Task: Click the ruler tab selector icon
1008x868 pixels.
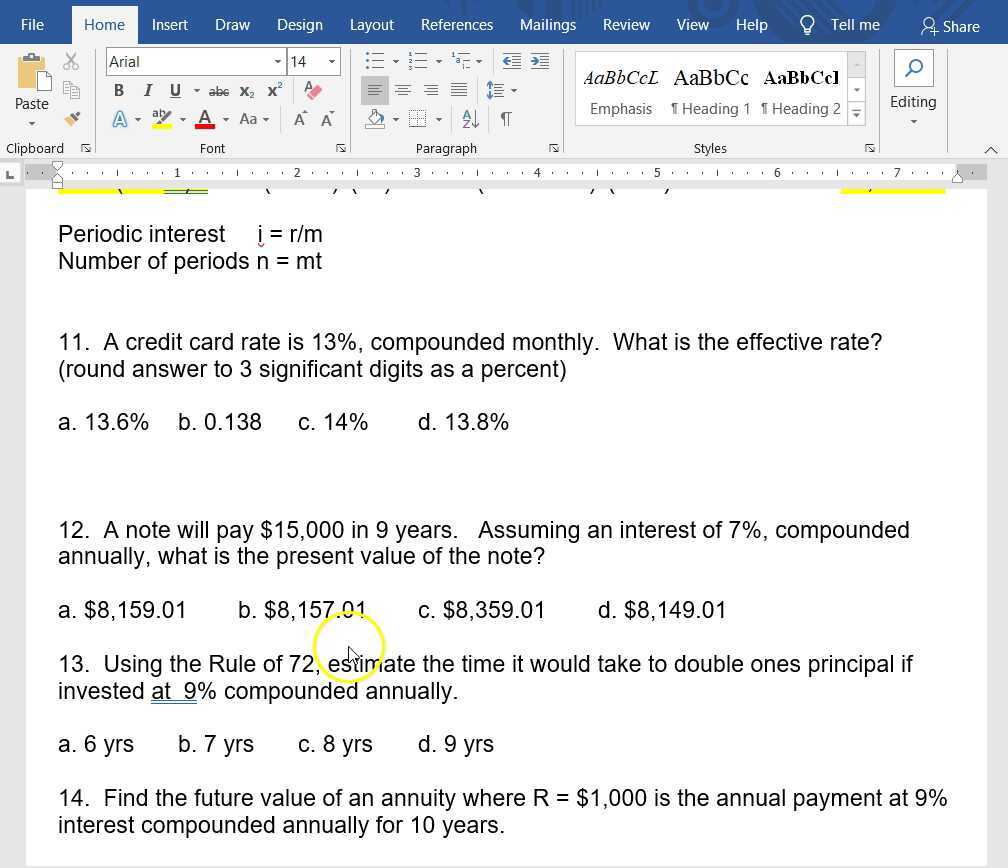Action: (10, 174)
